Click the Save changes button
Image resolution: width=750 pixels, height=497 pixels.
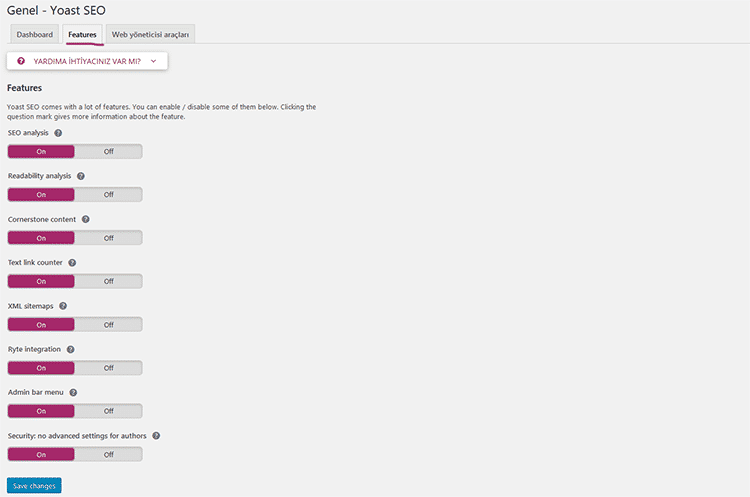pyautogui.click(x=34, y=486)
